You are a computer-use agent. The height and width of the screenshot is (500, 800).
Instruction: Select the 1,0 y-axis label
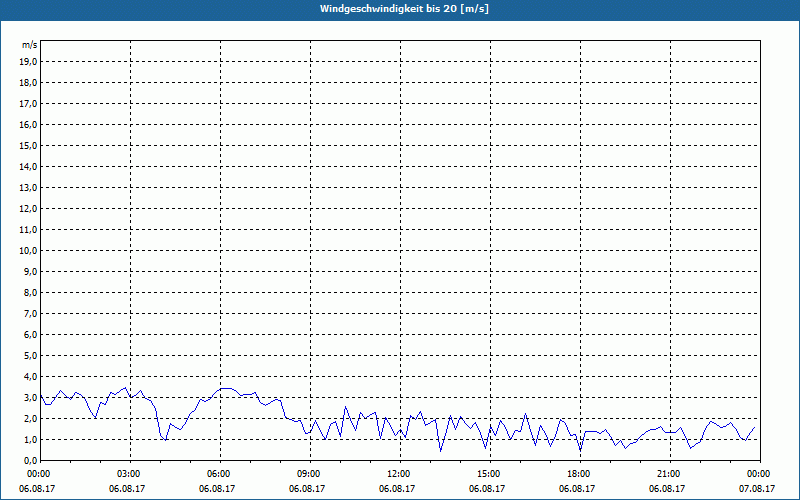pyautogui.click(x=30, y=439)
